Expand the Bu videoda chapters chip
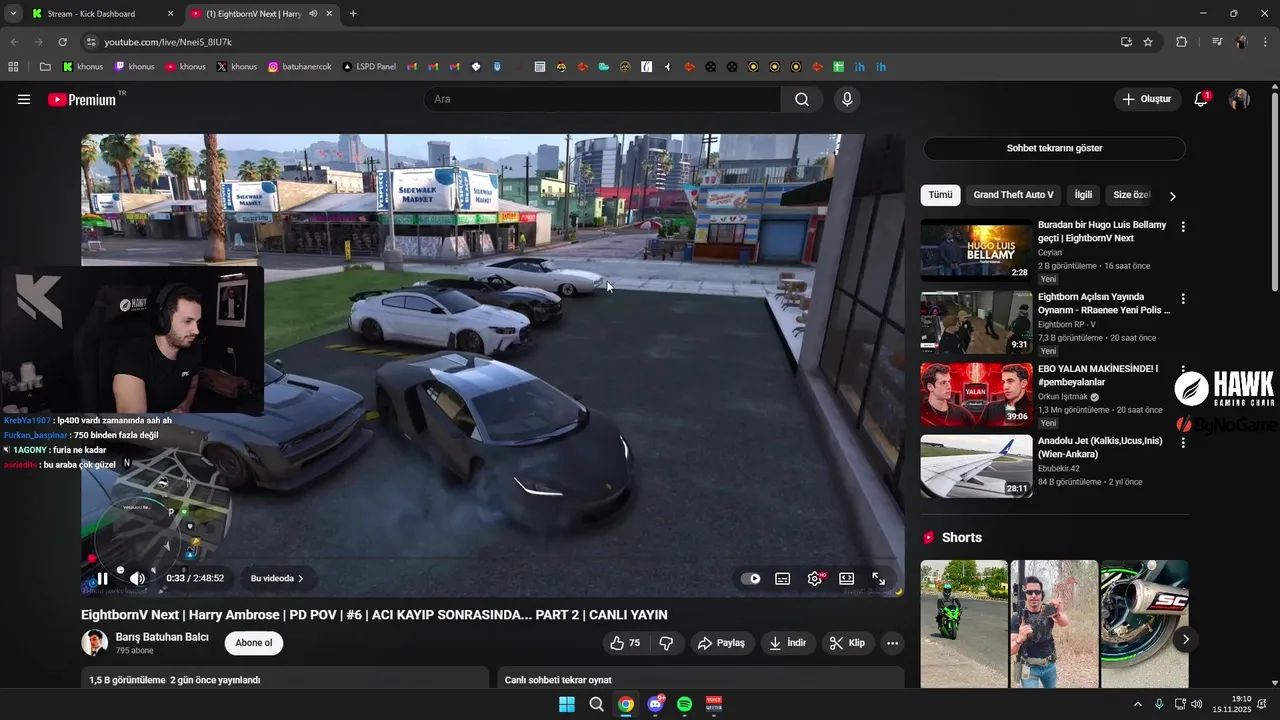Screen dimensions: 1280x720 (277, 578)
